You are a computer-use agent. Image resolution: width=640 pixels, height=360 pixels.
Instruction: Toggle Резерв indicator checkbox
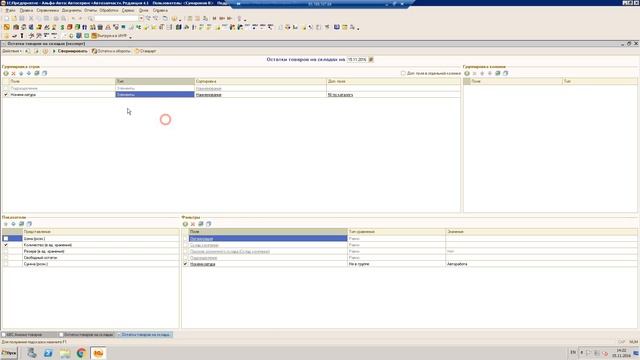(x=6, y=251)
